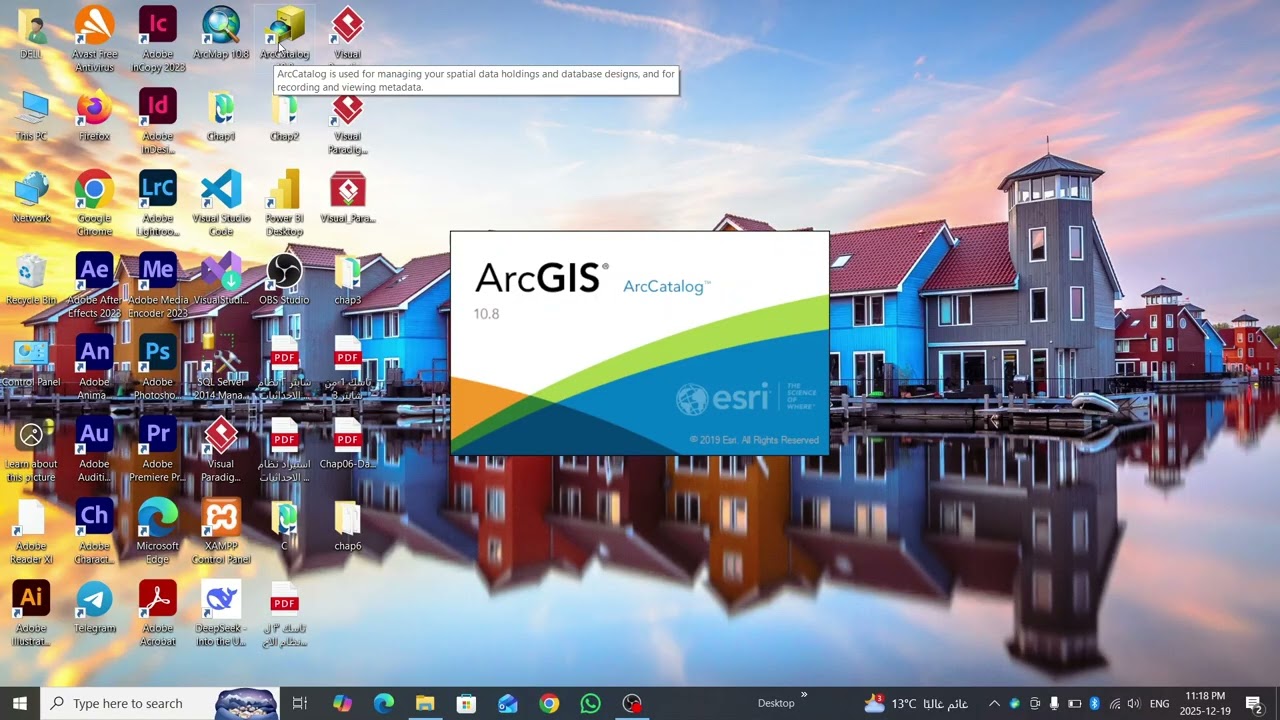1280x720 pixels.
Task: Open Adobe Lightroom Classic shortcut
Action: 158,203
